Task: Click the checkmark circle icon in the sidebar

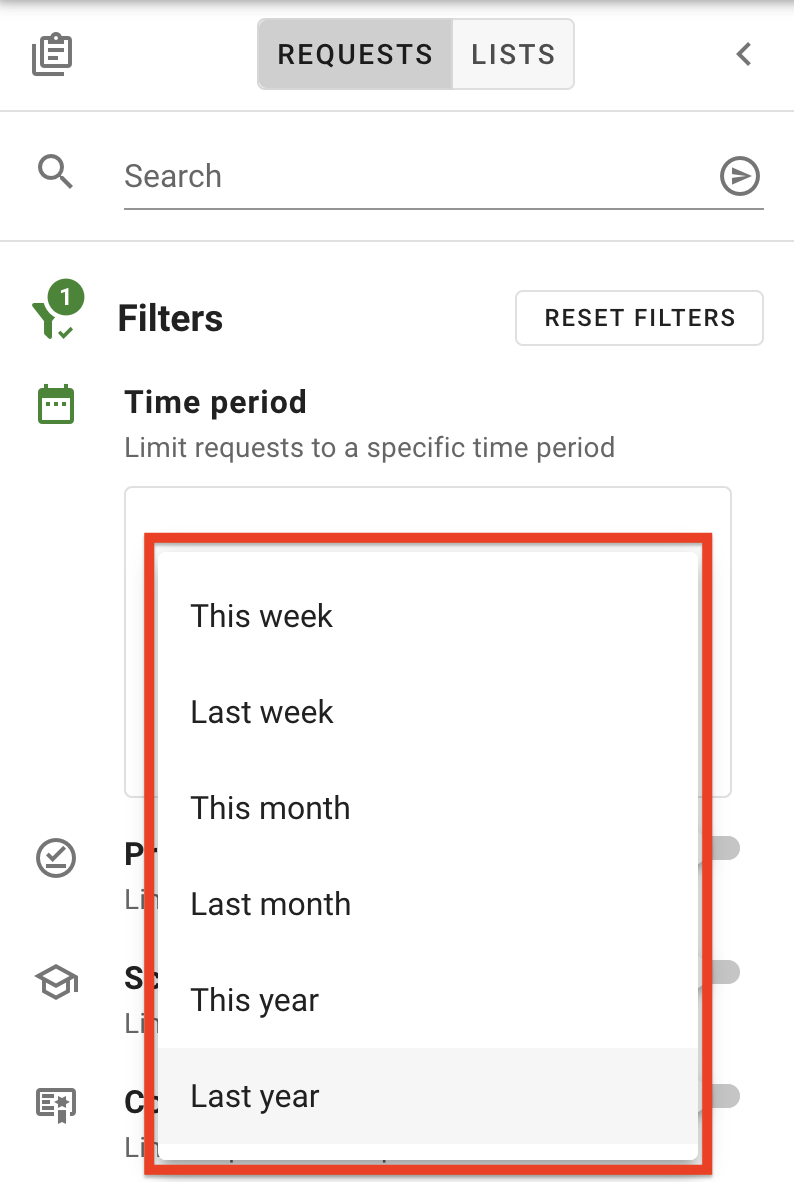Action: click(x=56, y=858)
